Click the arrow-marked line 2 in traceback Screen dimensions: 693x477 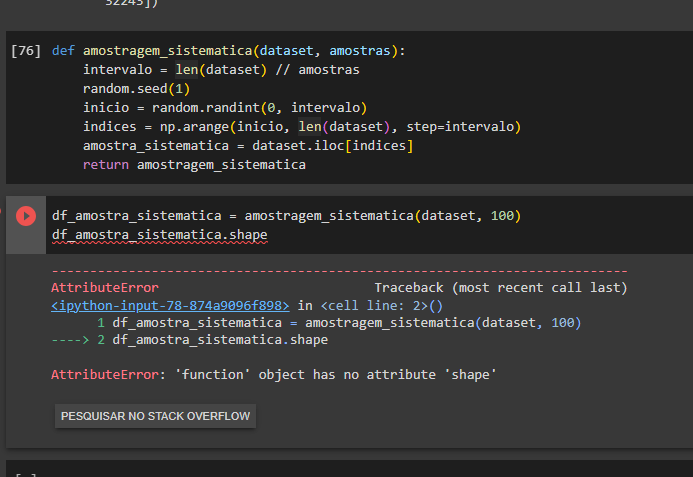point(190,340)
